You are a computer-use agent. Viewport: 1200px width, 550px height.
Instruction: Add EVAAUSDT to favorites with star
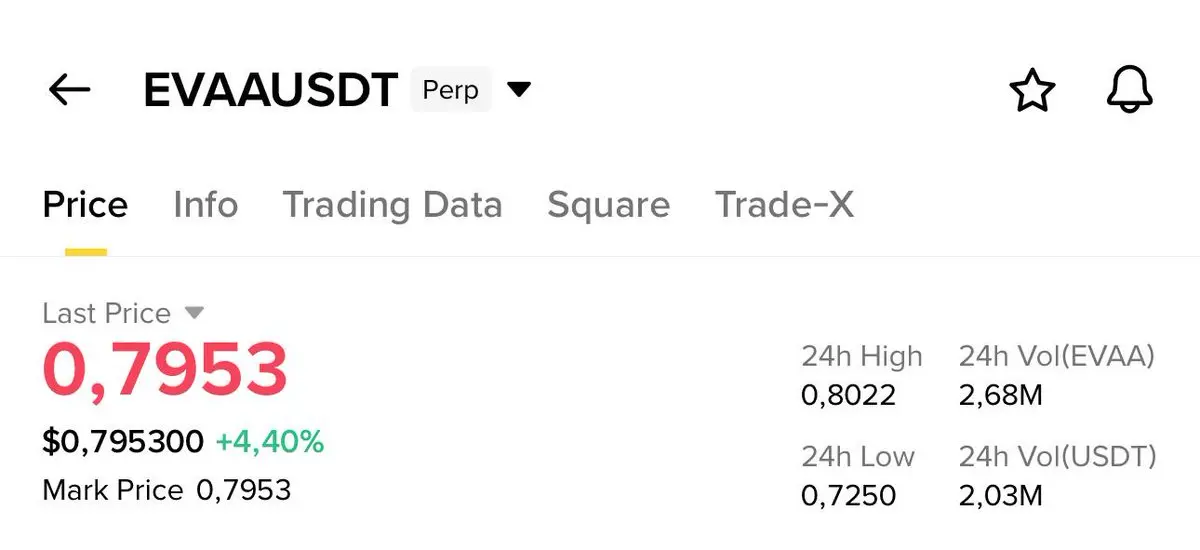pyautogui.click(x=1031, y=91)
